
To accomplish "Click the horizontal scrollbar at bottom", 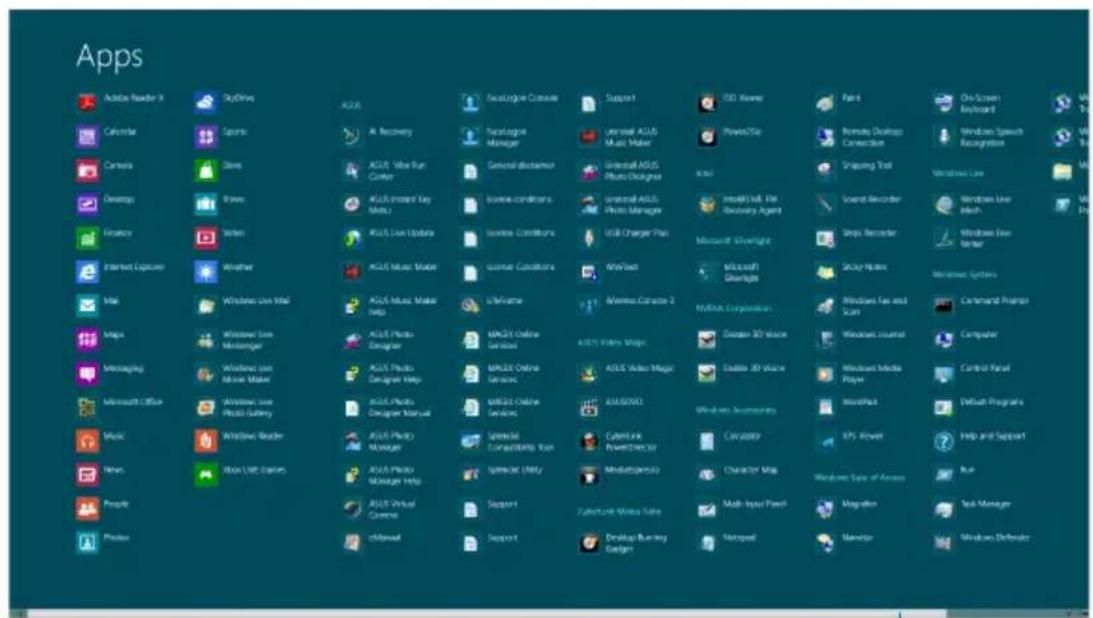I will point(547,614).
